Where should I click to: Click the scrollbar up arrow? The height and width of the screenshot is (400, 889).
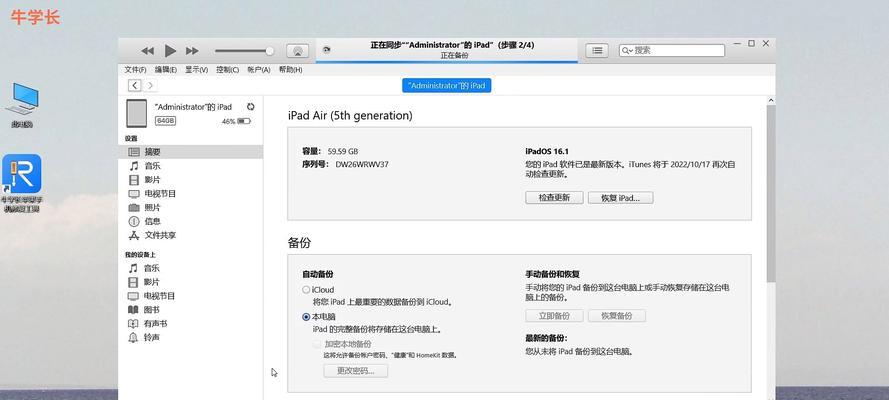pyautogui.click(x=771, y=100)
